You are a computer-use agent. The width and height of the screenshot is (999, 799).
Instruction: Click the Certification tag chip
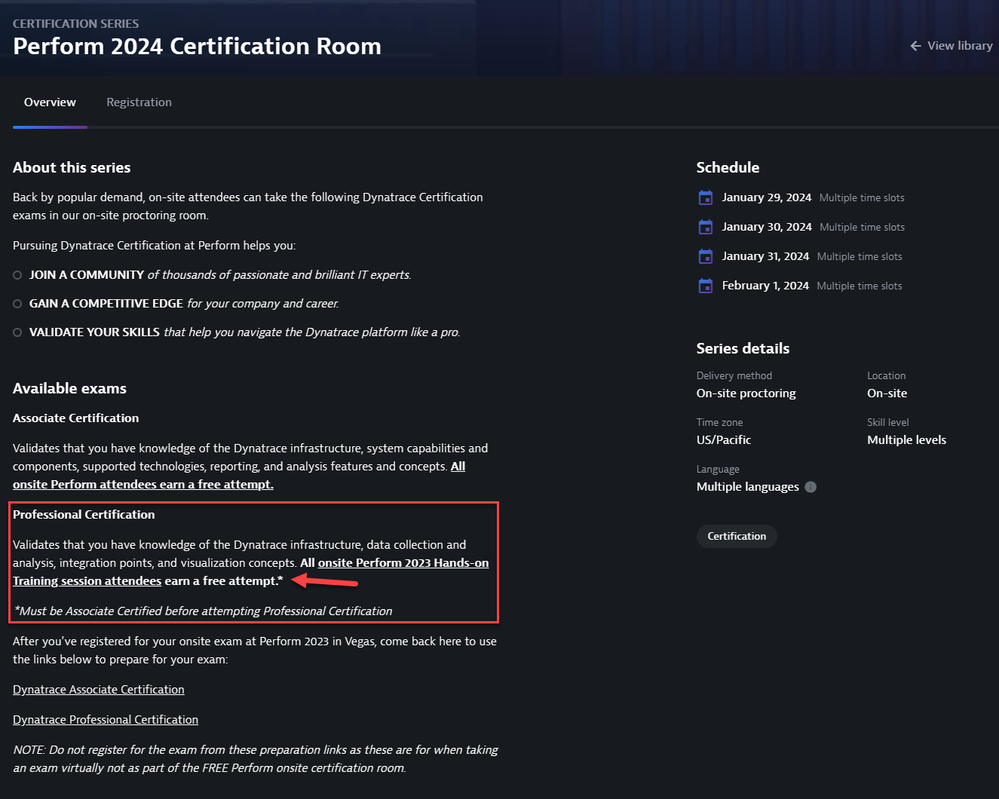pyautogui.click(x=736, y=536)
